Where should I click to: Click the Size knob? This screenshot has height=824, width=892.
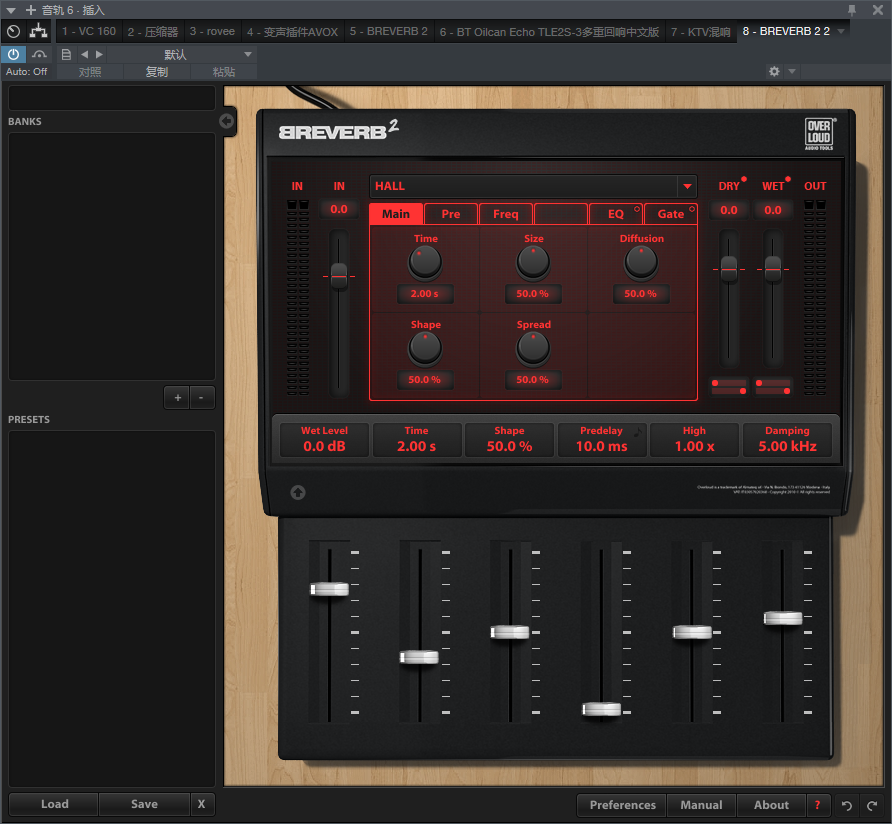click(533, 263)
